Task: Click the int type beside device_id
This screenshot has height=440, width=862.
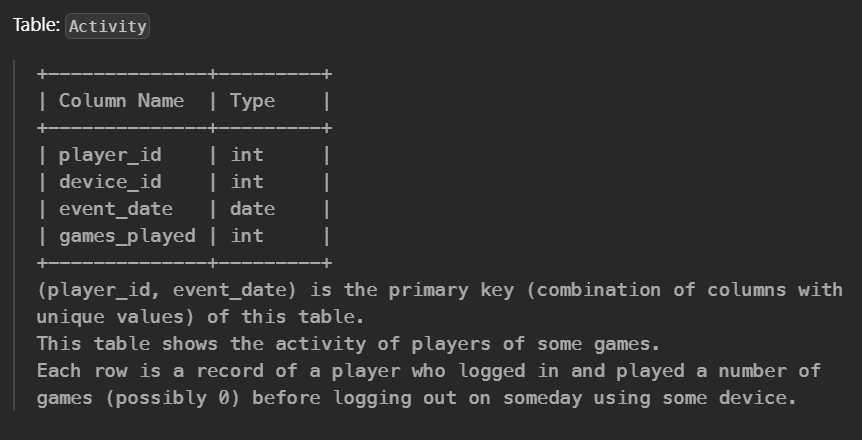Action: (247, 182)
